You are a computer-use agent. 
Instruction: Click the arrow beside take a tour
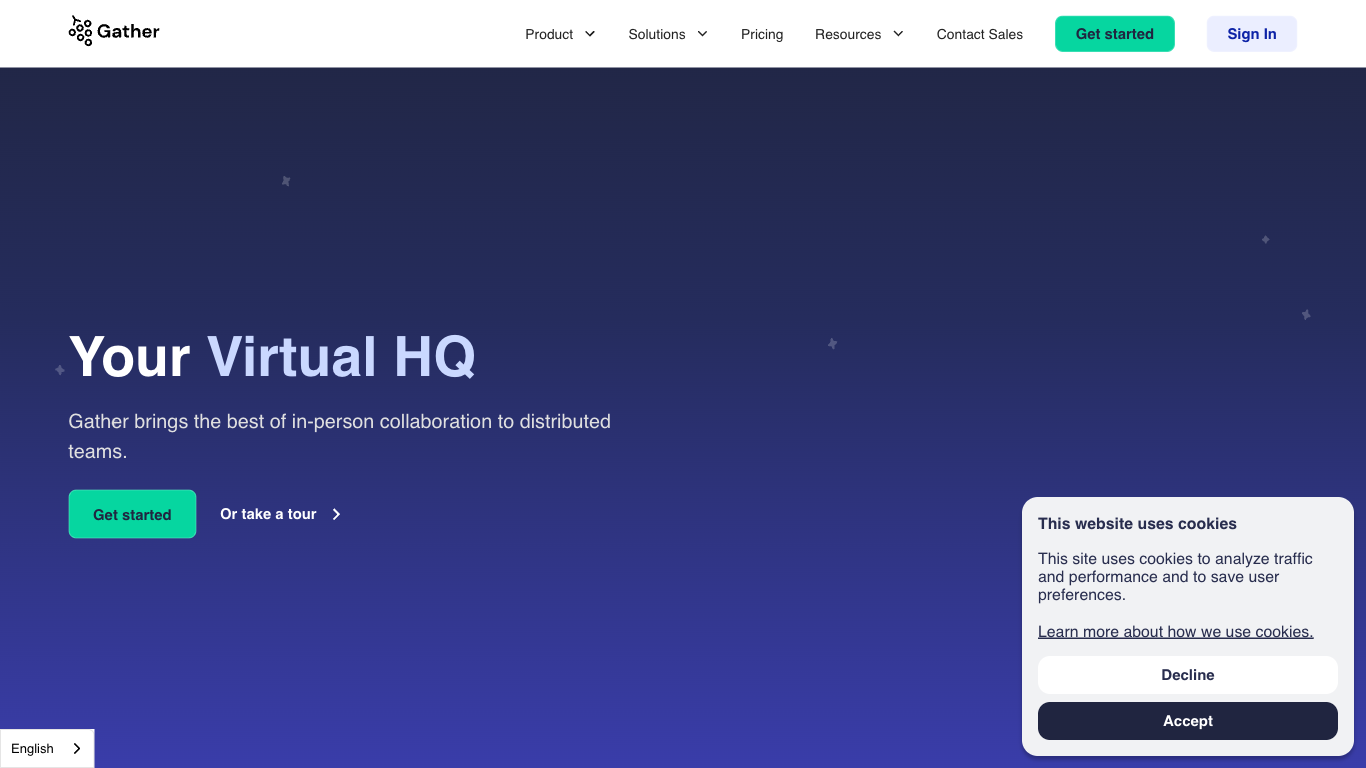(336, 514)
